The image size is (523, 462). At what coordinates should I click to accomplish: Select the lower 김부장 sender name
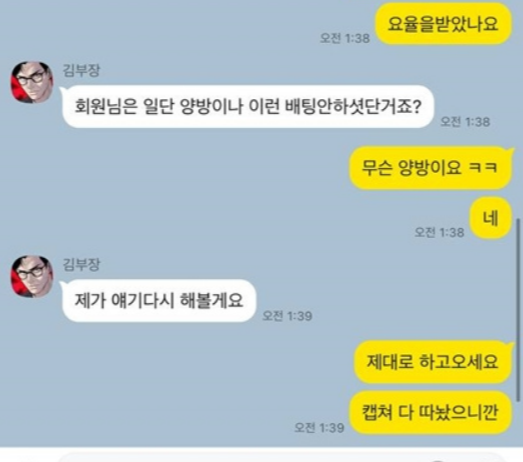[x=81, y=265]
